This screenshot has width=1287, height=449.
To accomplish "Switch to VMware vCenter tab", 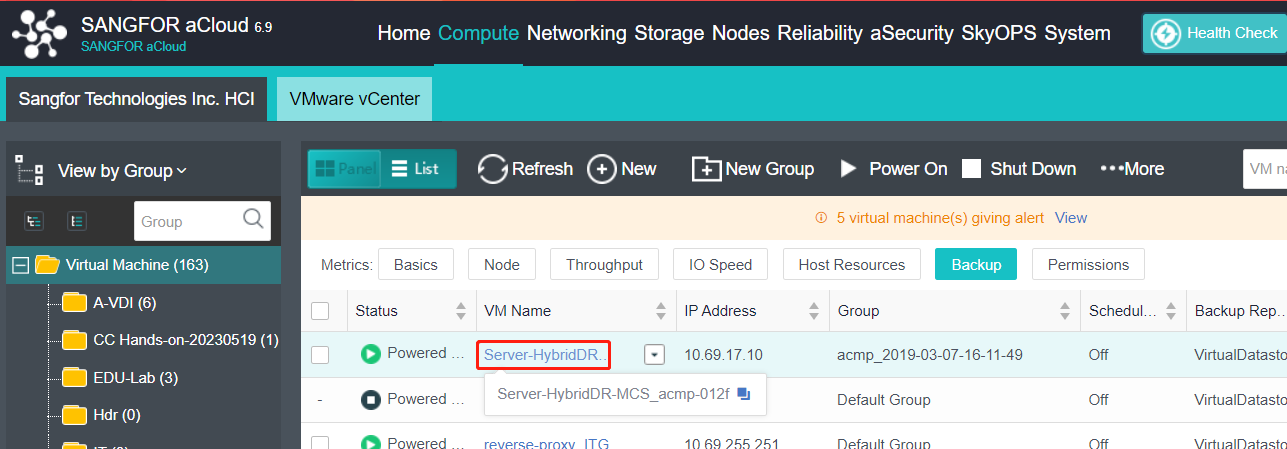I will [x=355, y=99].
